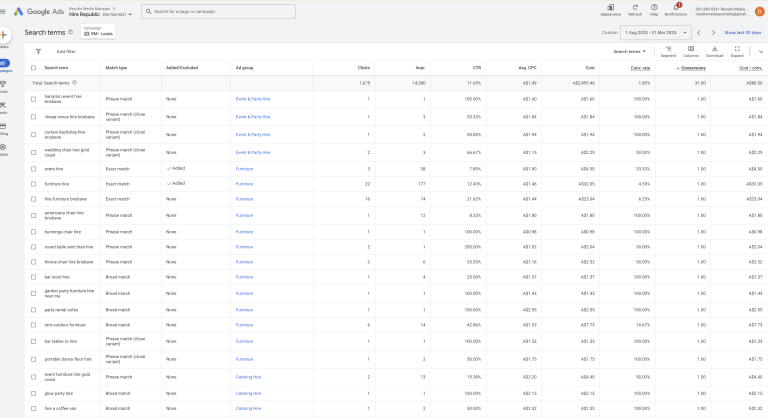Refresh the page data

point(635,10)
